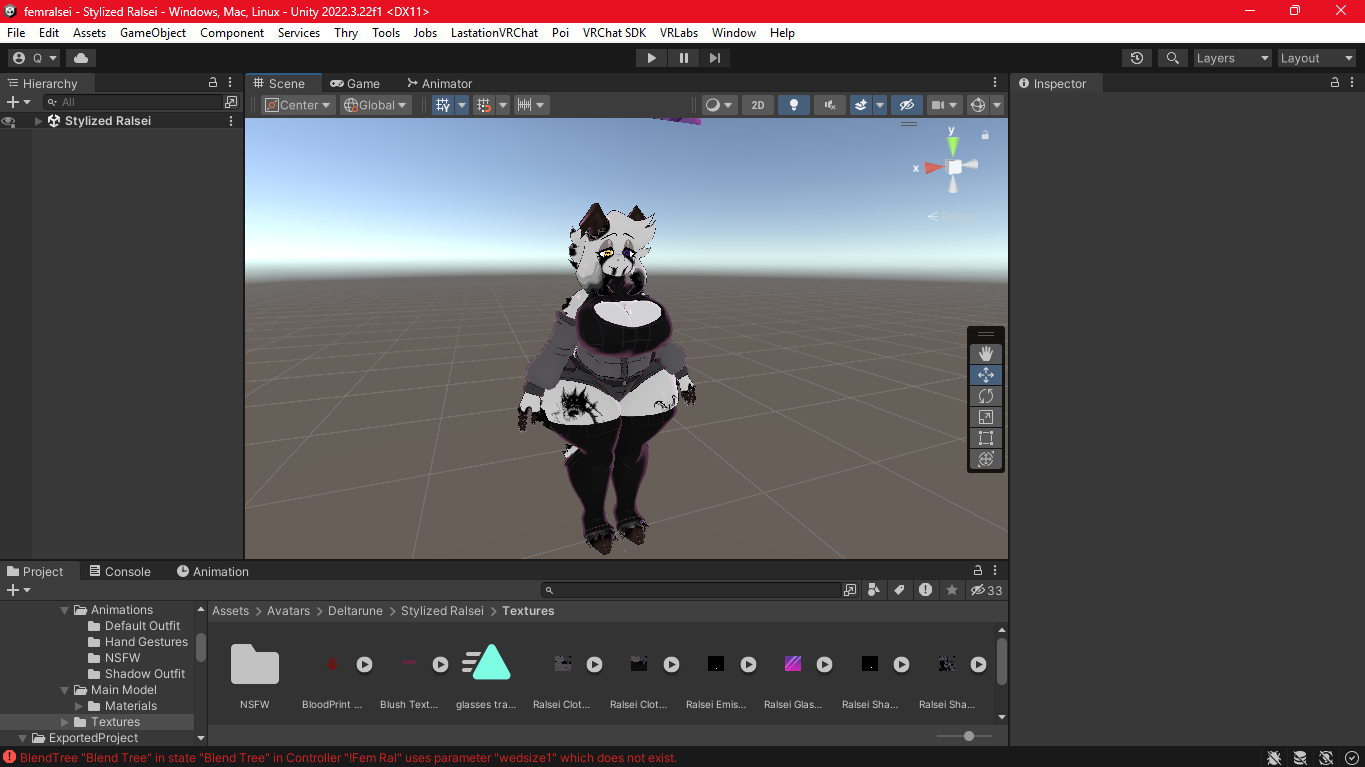Click Deltarune in the Project breadcrumb

355,611
